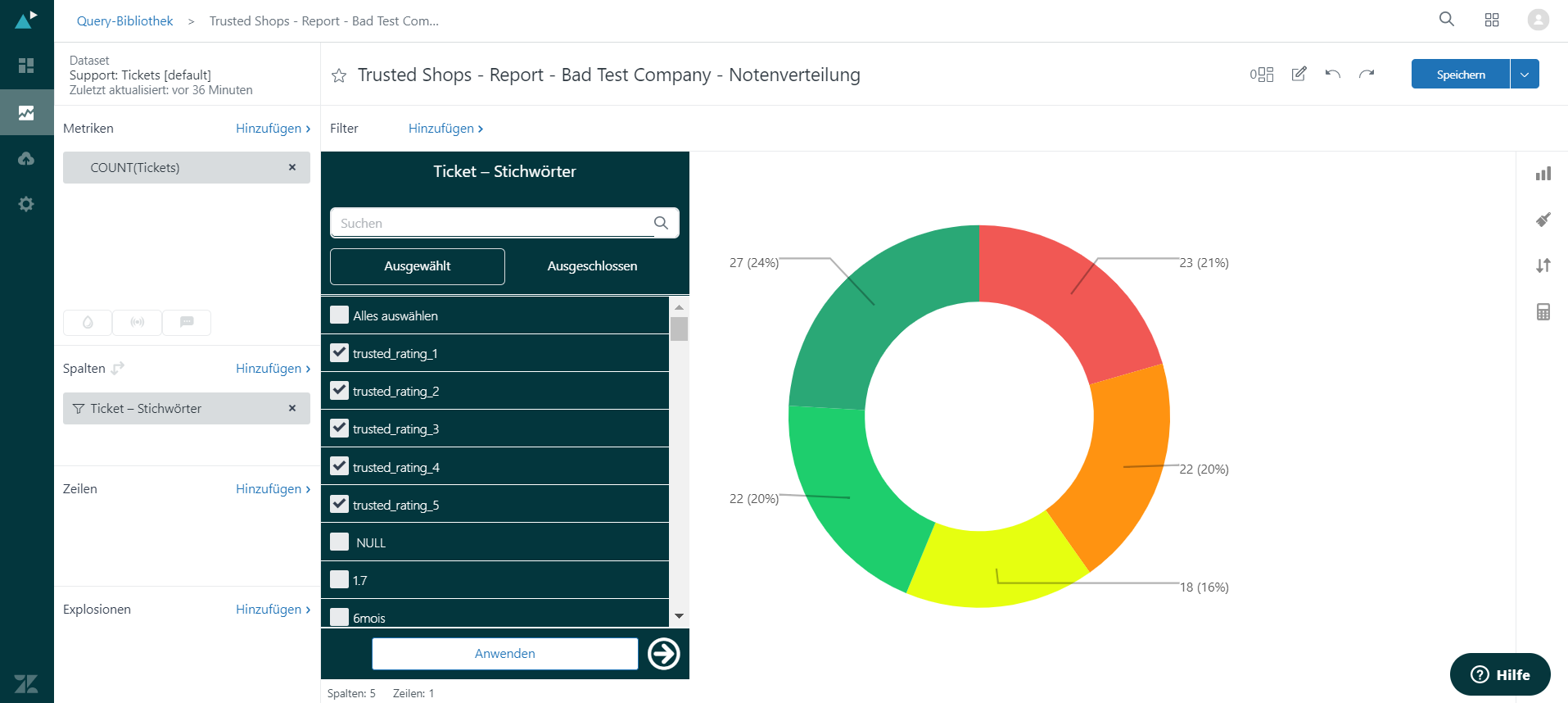The width and height of the screenshot is (1568, 703).
Task: Uncheck trusted_rating_5
Action: click(339, 504)
